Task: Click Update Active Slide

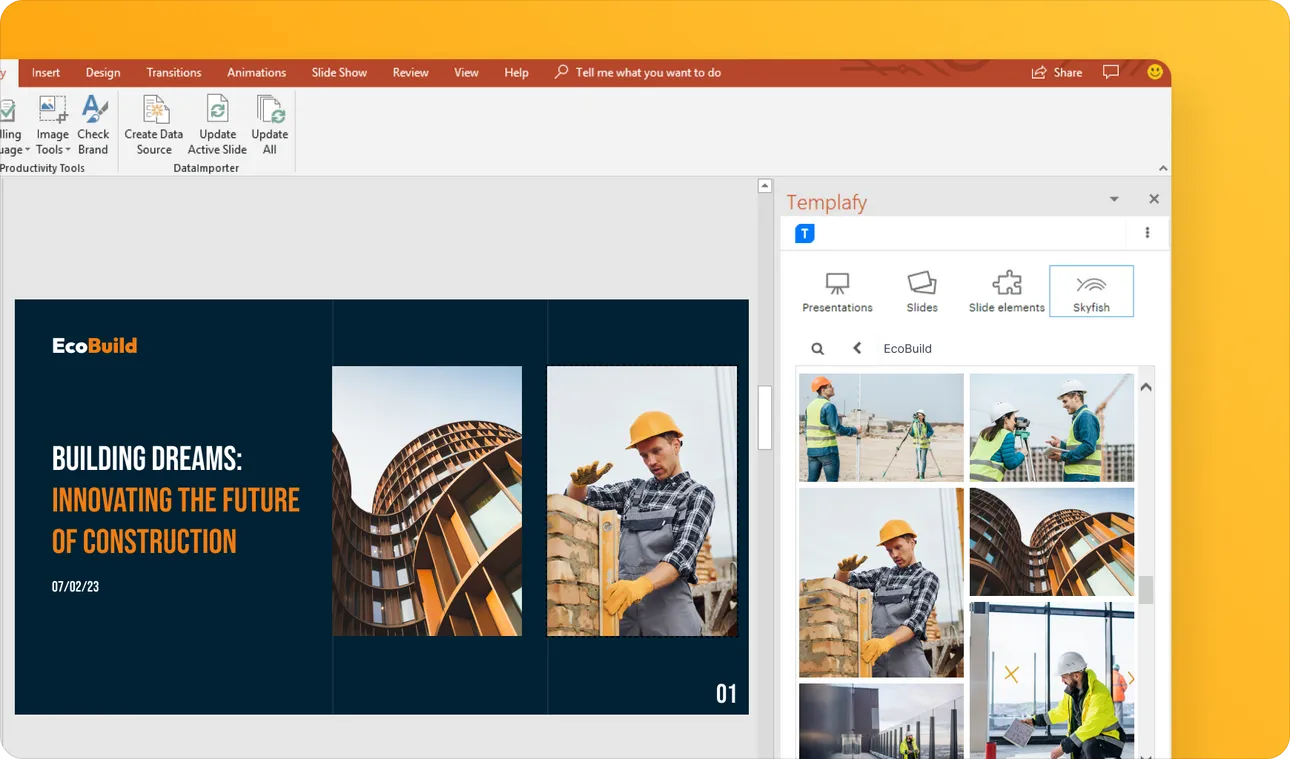Action: coord(217,125)
